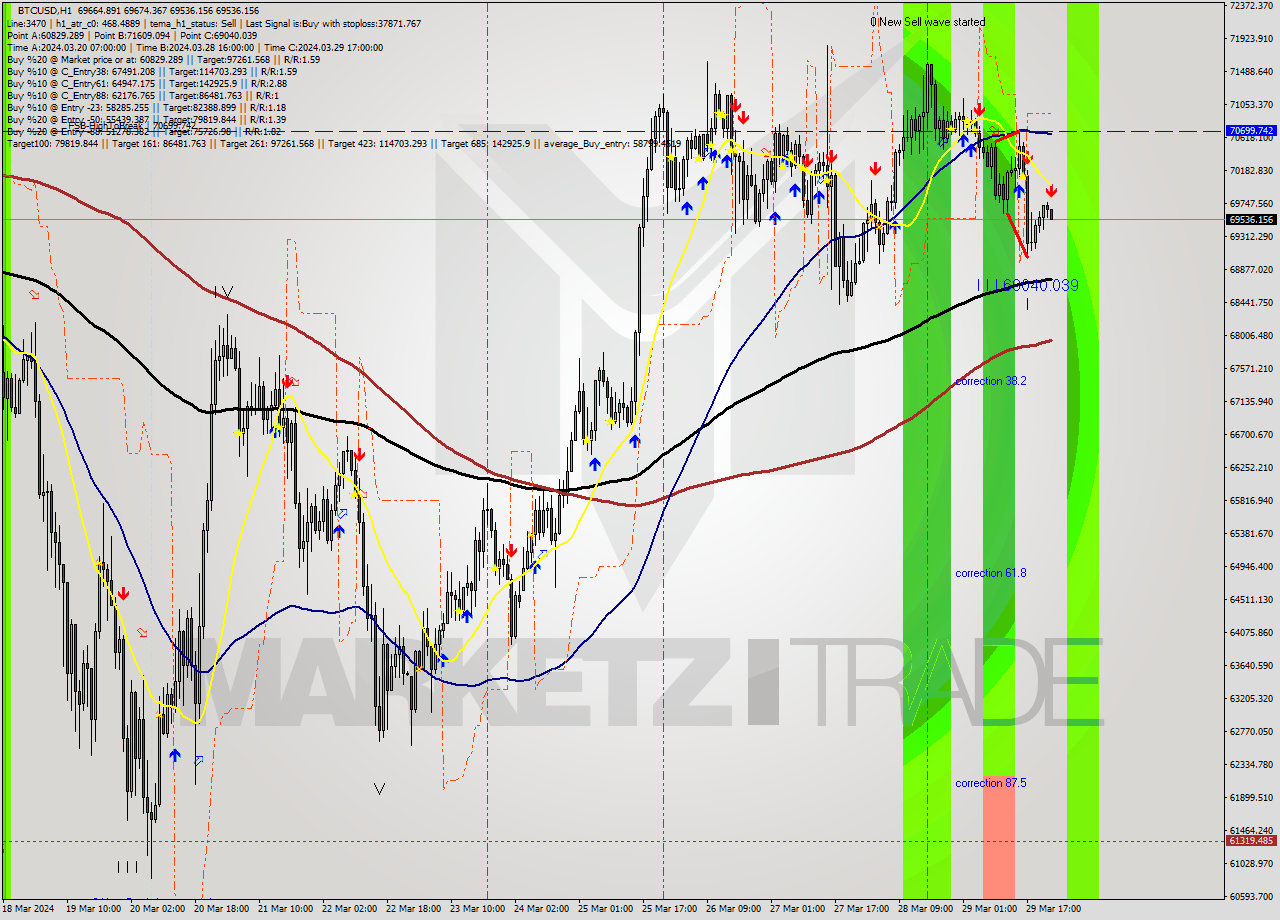Click price axis value 69312.290
The width and height of the screenshot is (1280, 920).
(x=1251, y=237)
